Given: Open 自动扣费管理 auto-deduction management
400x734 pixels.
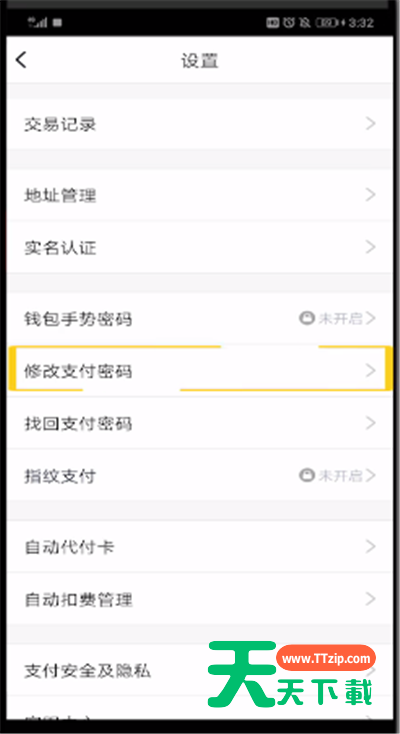Looking at the screenshot, I should click(200, 599).
